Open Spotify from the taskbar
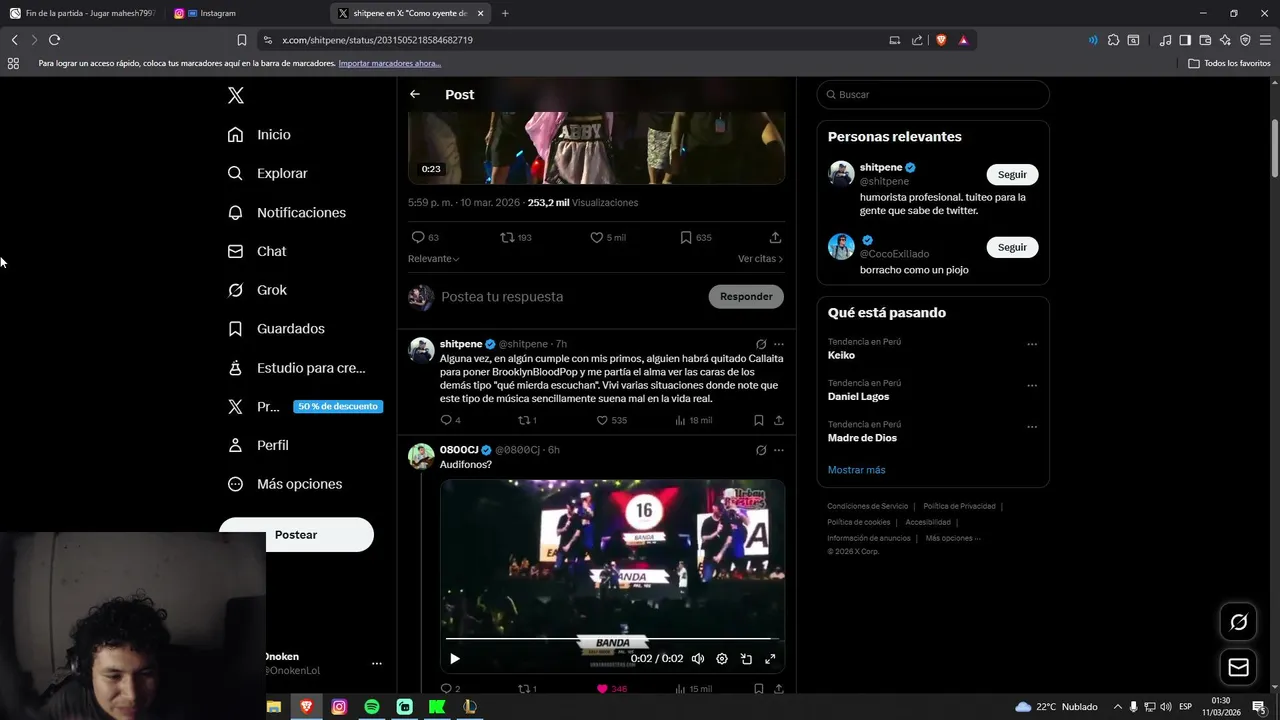The width and height of the screenshot is (1280, 720). coord(372,707)
